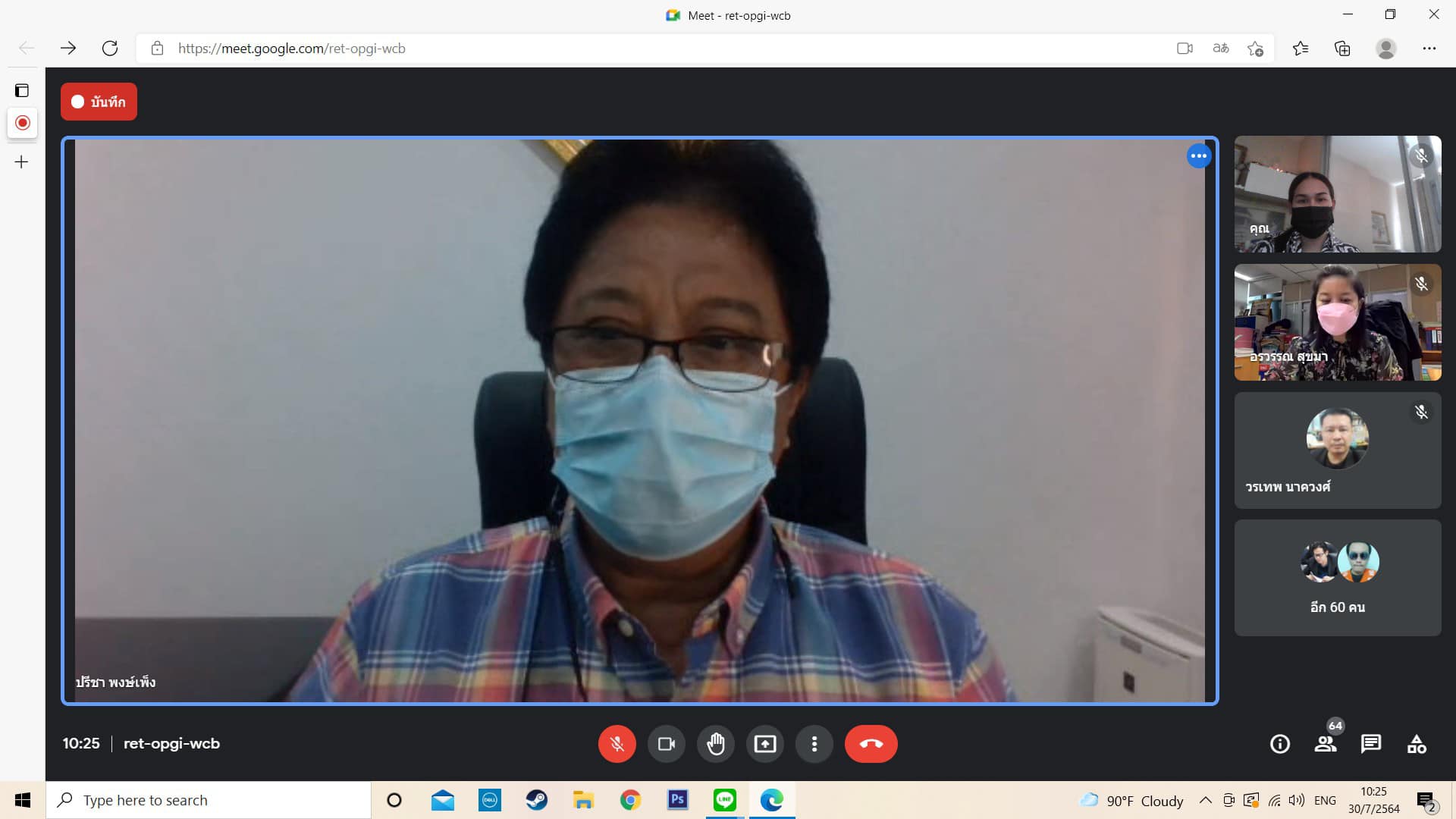
Task: Leave the call with red hang-up button
Action: point(871,744)
